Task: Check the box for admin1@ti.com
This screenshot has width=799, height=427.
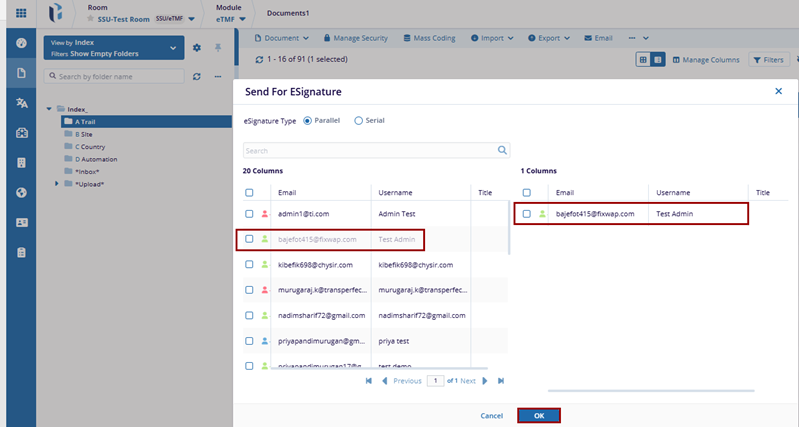Action: pyautogui.click(x=249, y=214)
